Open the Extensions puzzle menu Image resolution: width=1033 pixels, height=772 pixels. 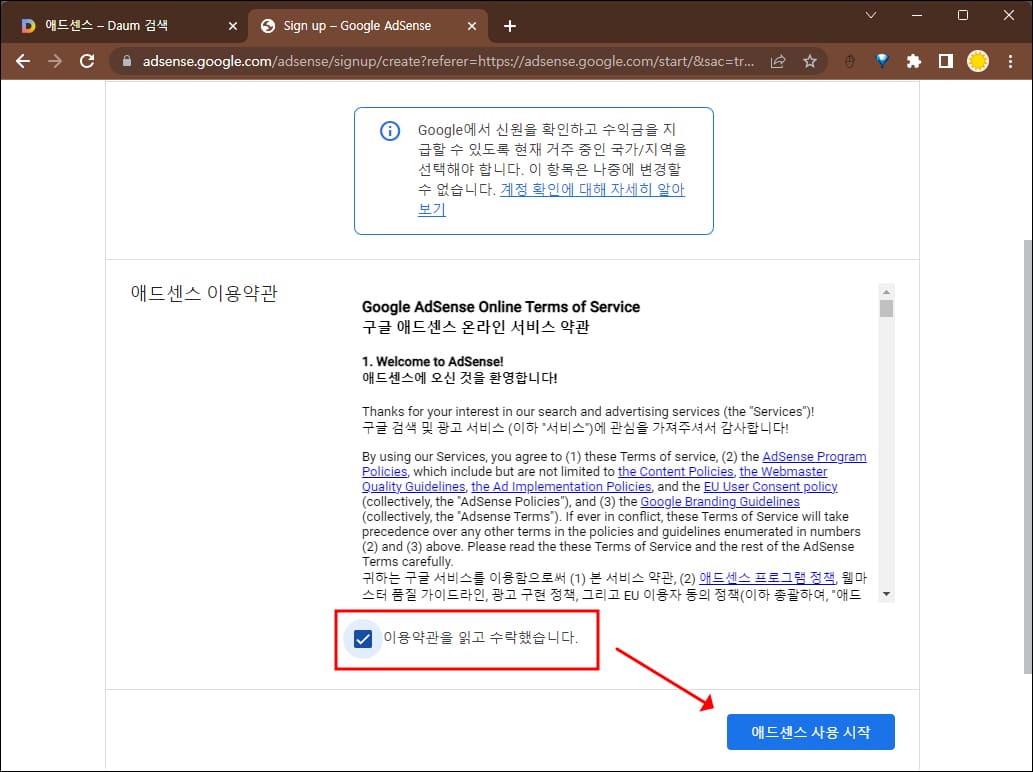pos(914,61)
